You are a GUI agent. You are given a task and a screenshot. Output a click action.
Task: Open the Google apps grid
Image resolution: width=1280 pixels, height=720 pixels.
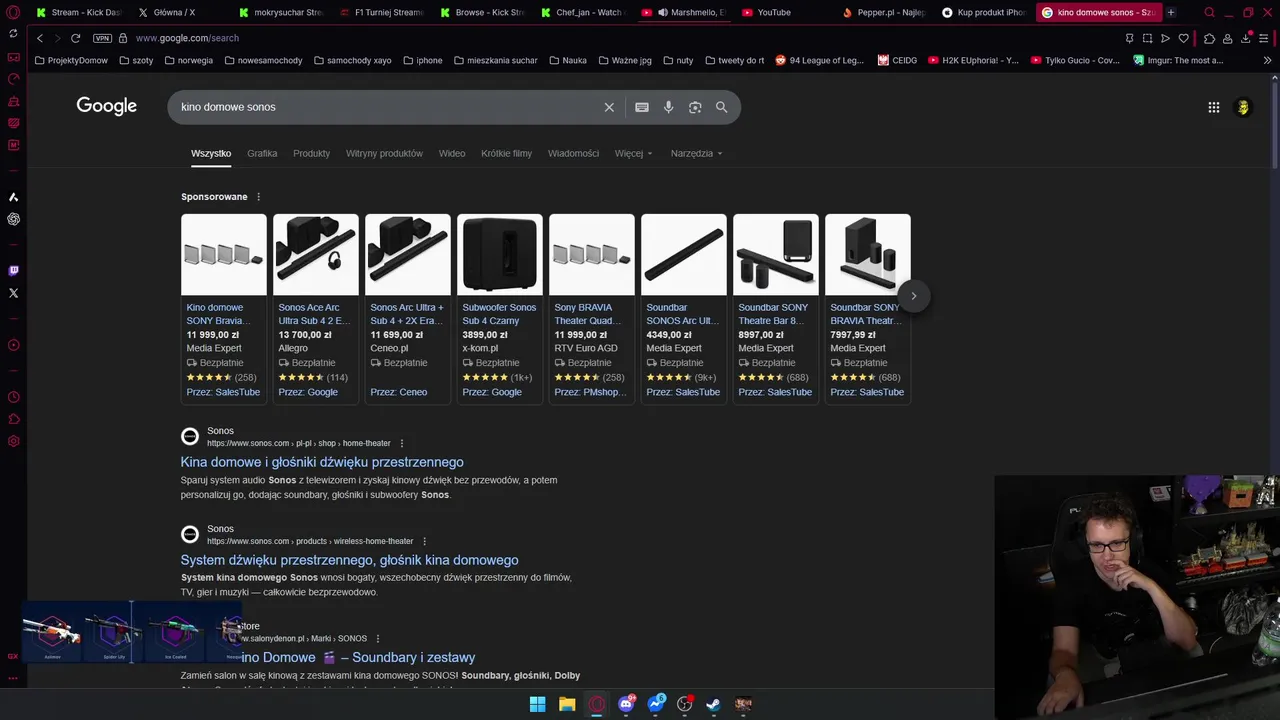(1213, 107)
